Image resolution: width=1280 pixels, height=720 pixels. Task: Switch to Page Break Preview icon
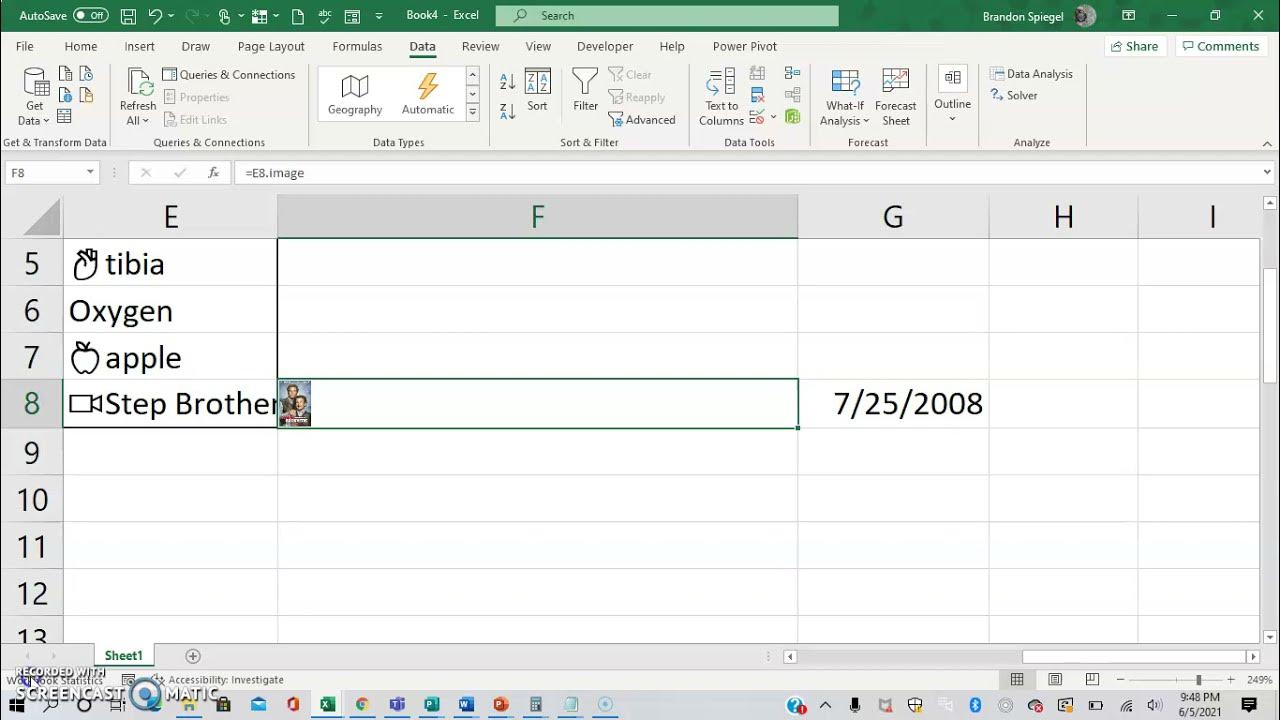tap(1092, 680)
